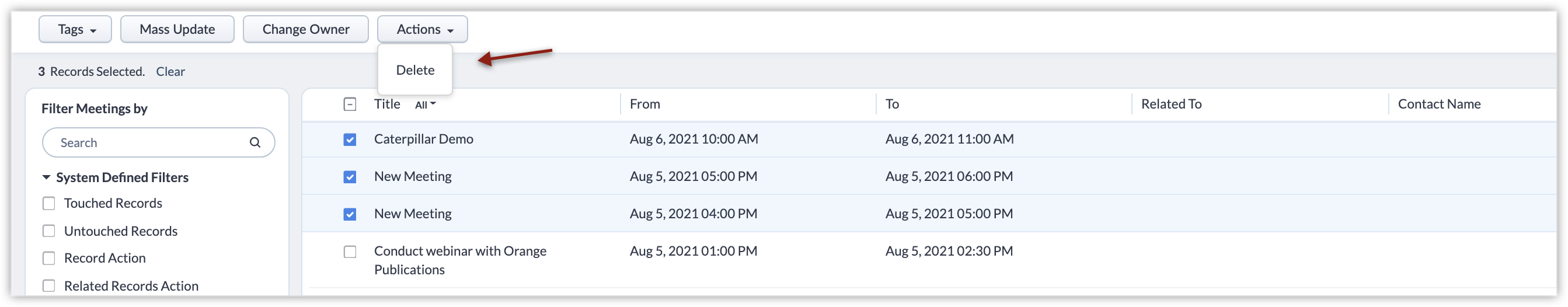
Task: Click the Mass Update button
Action: pyautogui.click(x=177, y=29)
